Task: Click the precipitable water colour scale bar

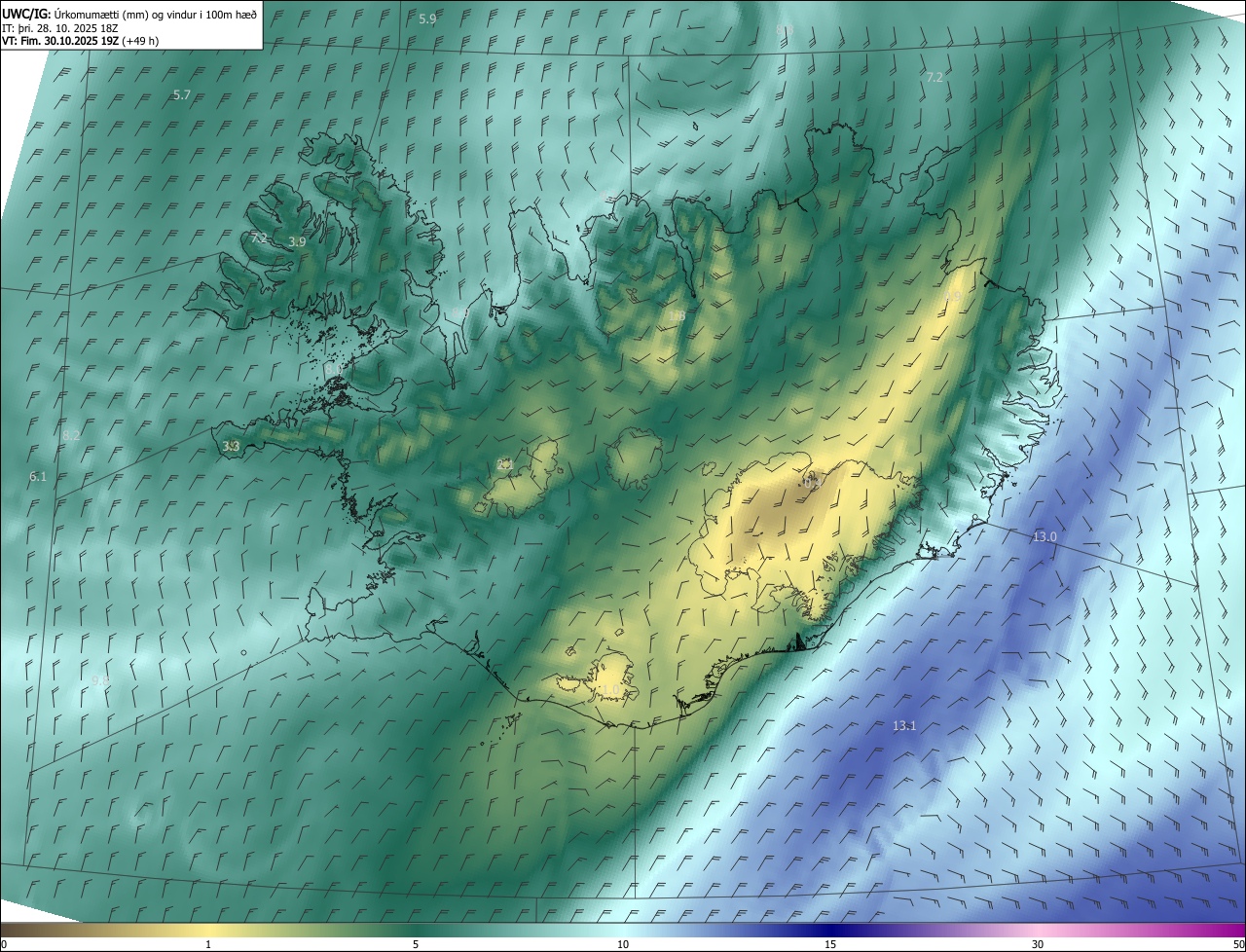Action: click(623, 930)
